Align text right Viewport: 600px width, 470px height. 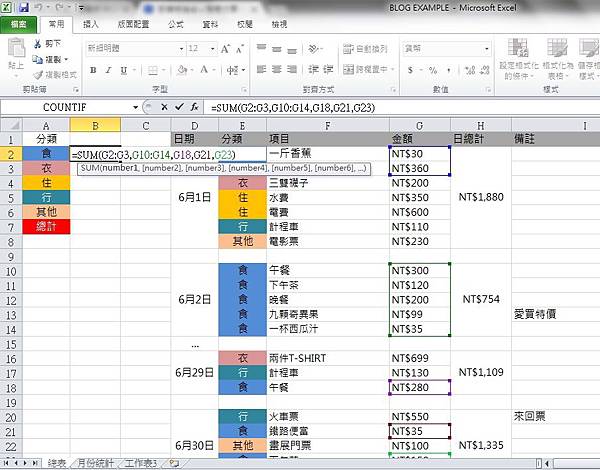[x=292, y=69]
